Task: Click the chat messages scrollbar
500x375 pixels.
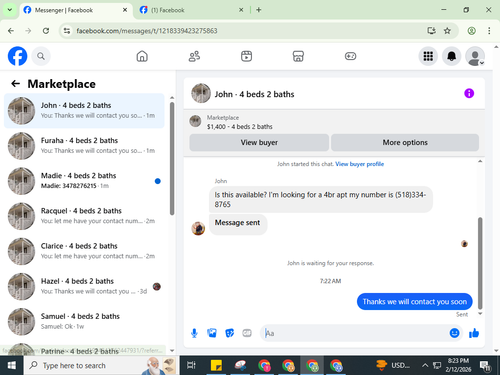Action: [x=480, y=263]
